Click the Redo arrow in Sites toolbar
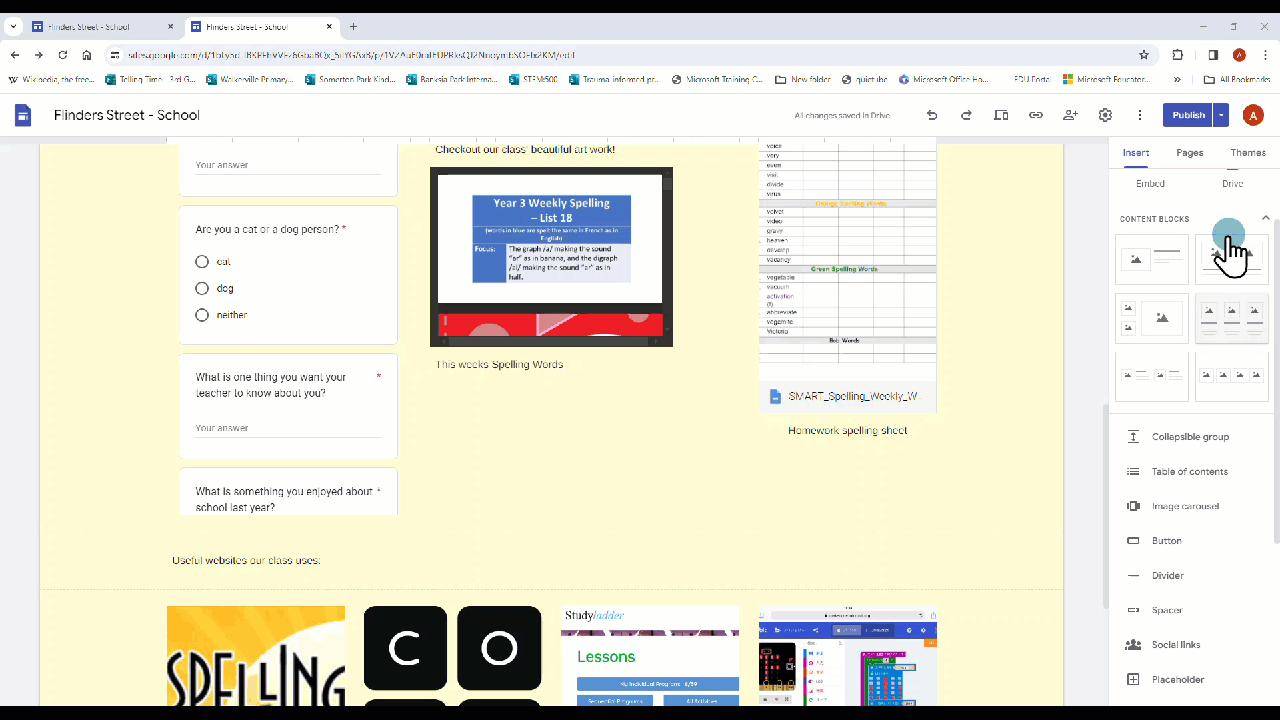 (x=966, y=115)
